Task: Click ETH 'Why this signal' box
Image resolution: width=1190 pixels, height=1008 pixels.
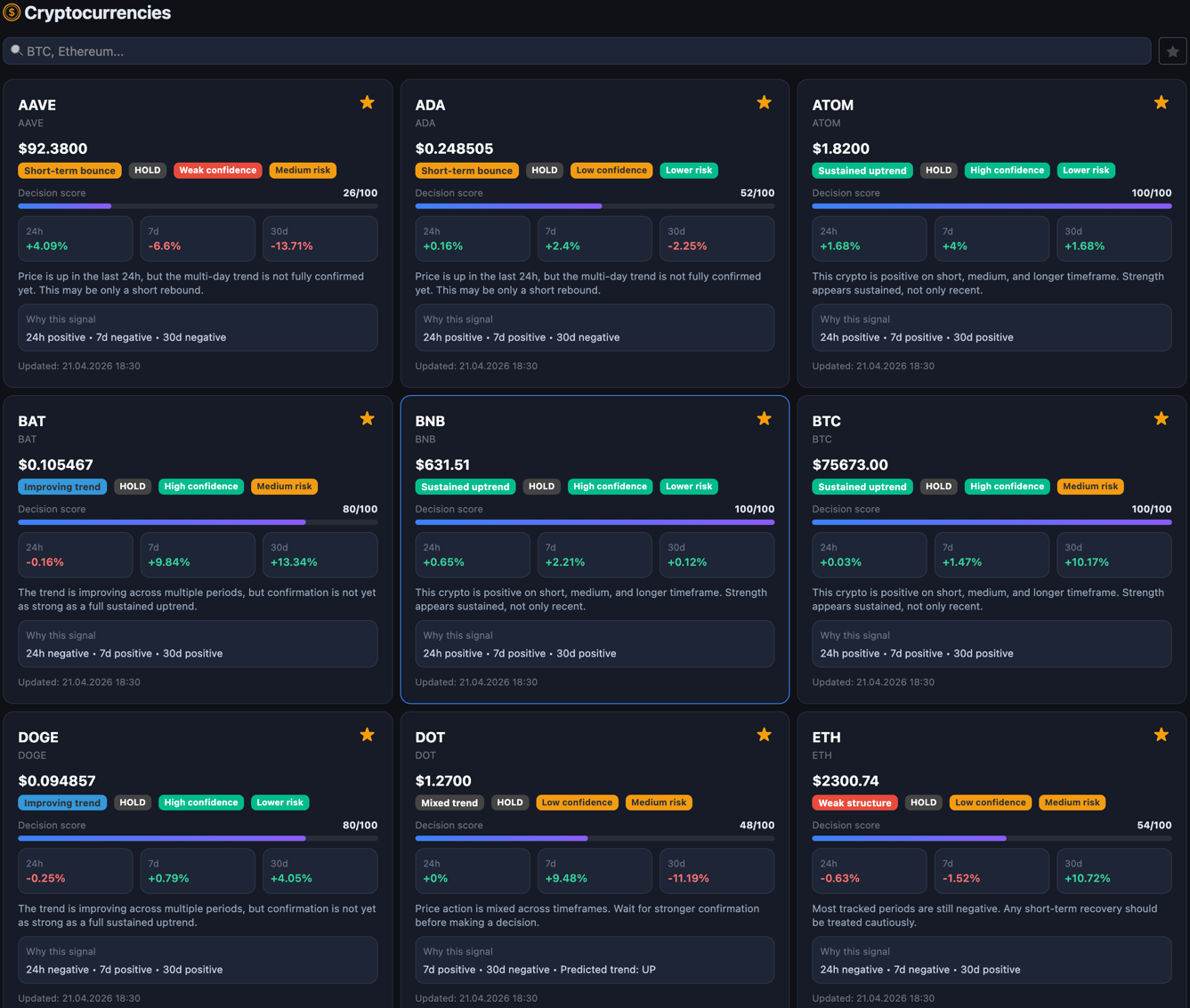Action: (992, 960)
